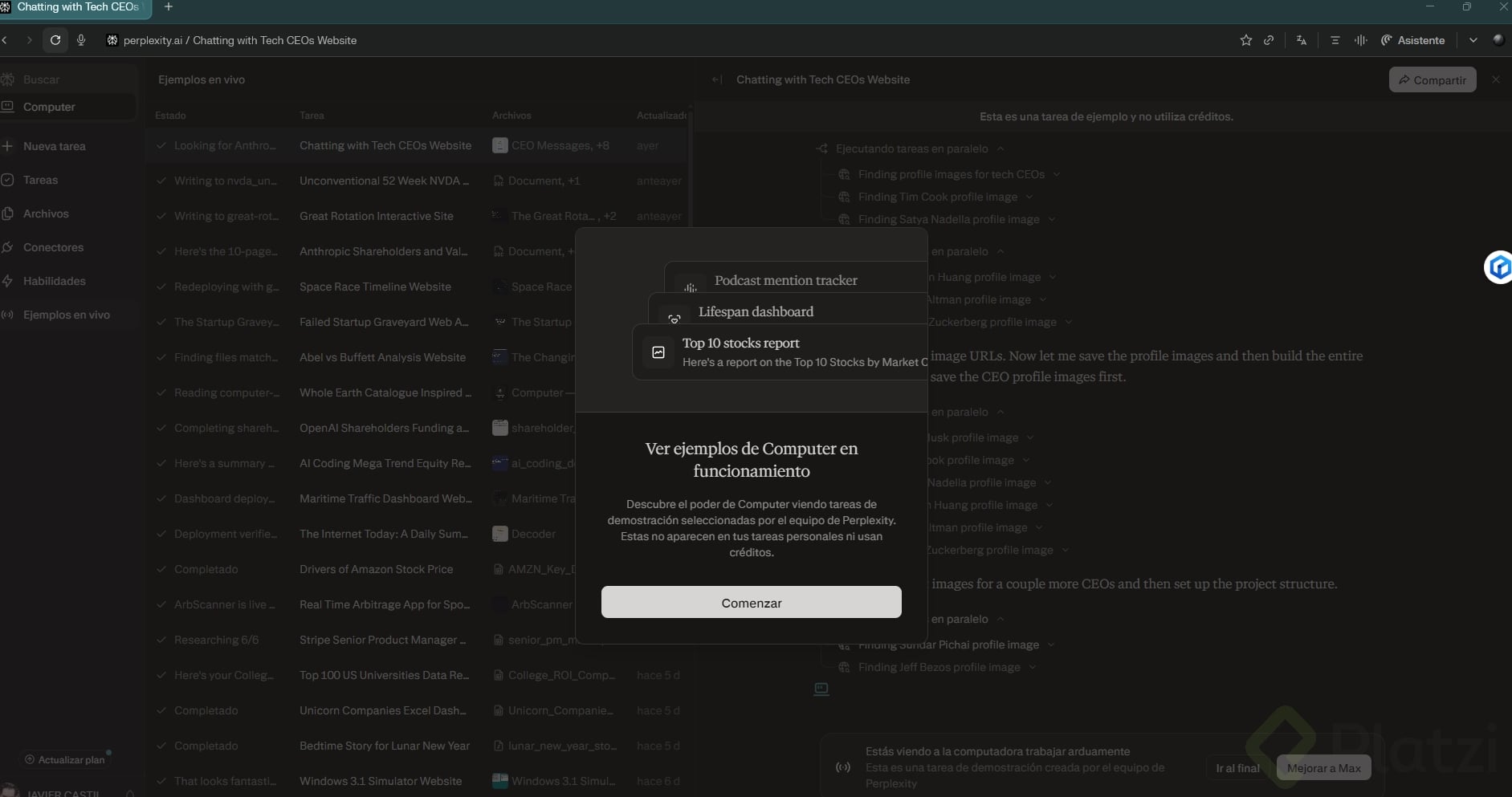Click the address bar showing perplexity.ai
The height and width of the screenshot is (797, 1512).
[x=240, y=40]
